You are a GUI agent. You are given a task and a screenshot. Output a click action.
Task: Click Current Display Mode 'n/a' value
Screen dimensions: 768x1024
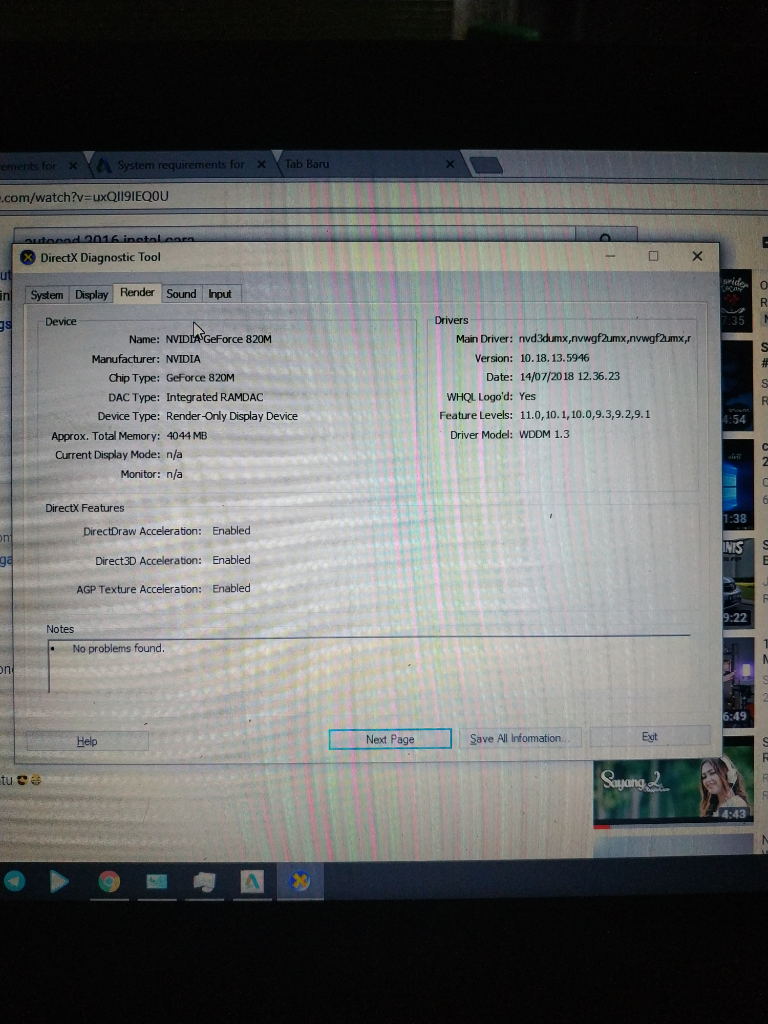point(174,455)
